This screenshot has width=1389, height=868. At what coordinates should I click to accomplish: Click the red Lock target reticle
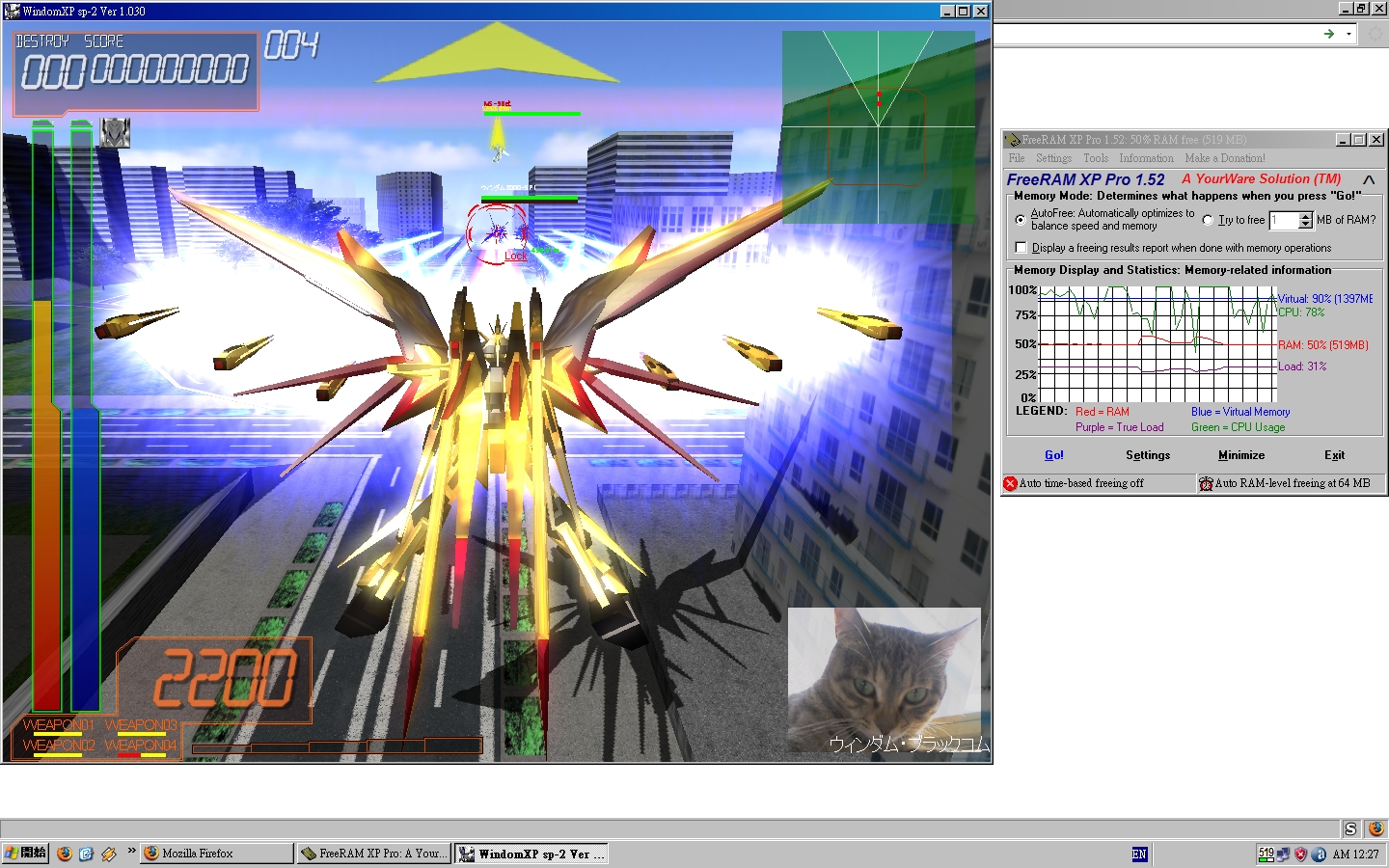pos(498,232)
